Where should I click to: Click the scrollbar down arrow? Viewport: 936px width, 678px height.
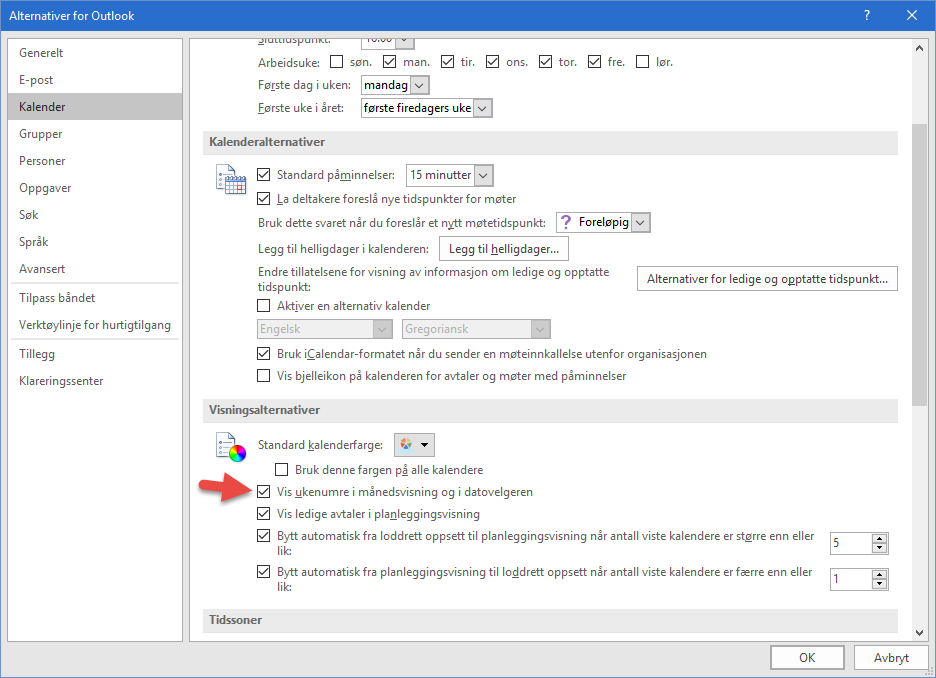point(919,633)
